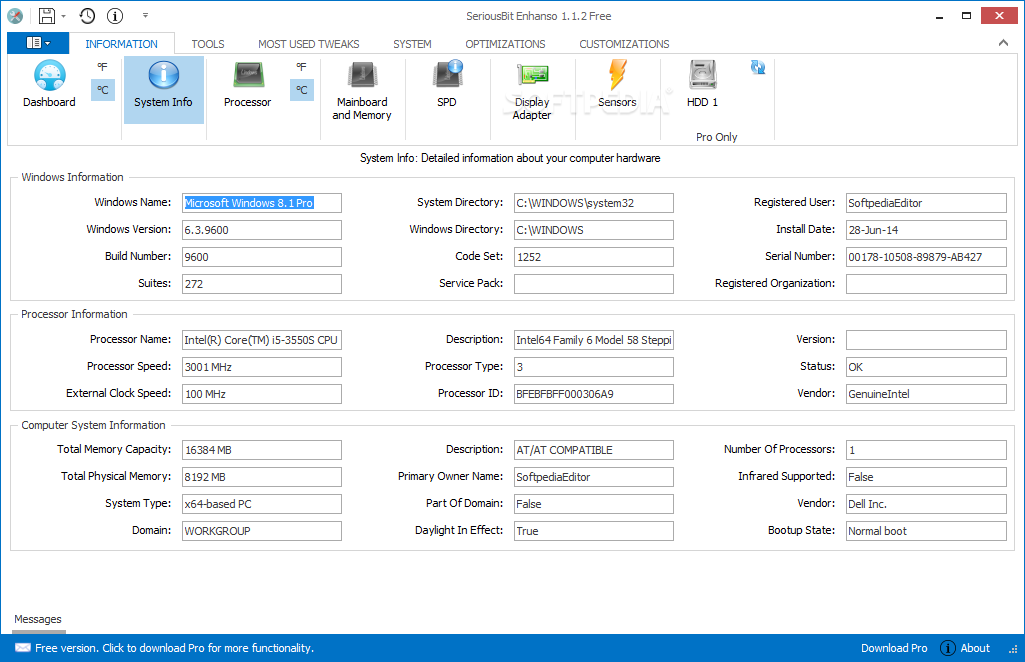Screen dimensions: 1025x662
Task: Click the Processor Type field
Action: coord(594,367)
